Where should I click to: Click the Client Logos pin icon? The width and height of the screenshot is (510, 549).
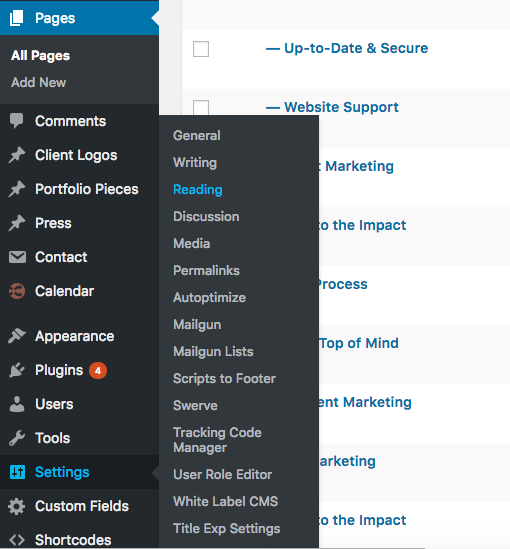click(x=17, y=155)
